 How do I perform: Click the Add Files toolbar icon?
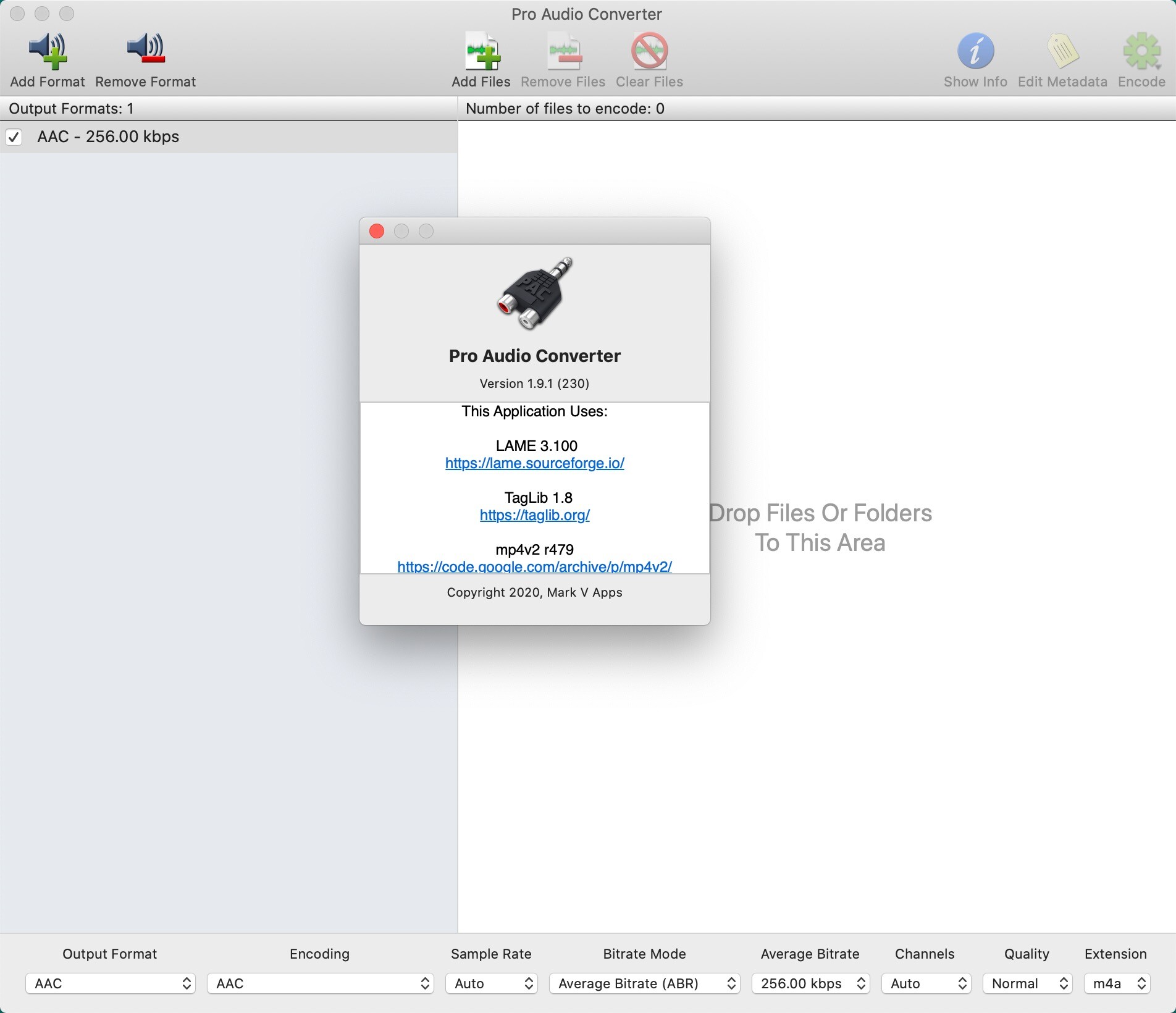(481, 51)
